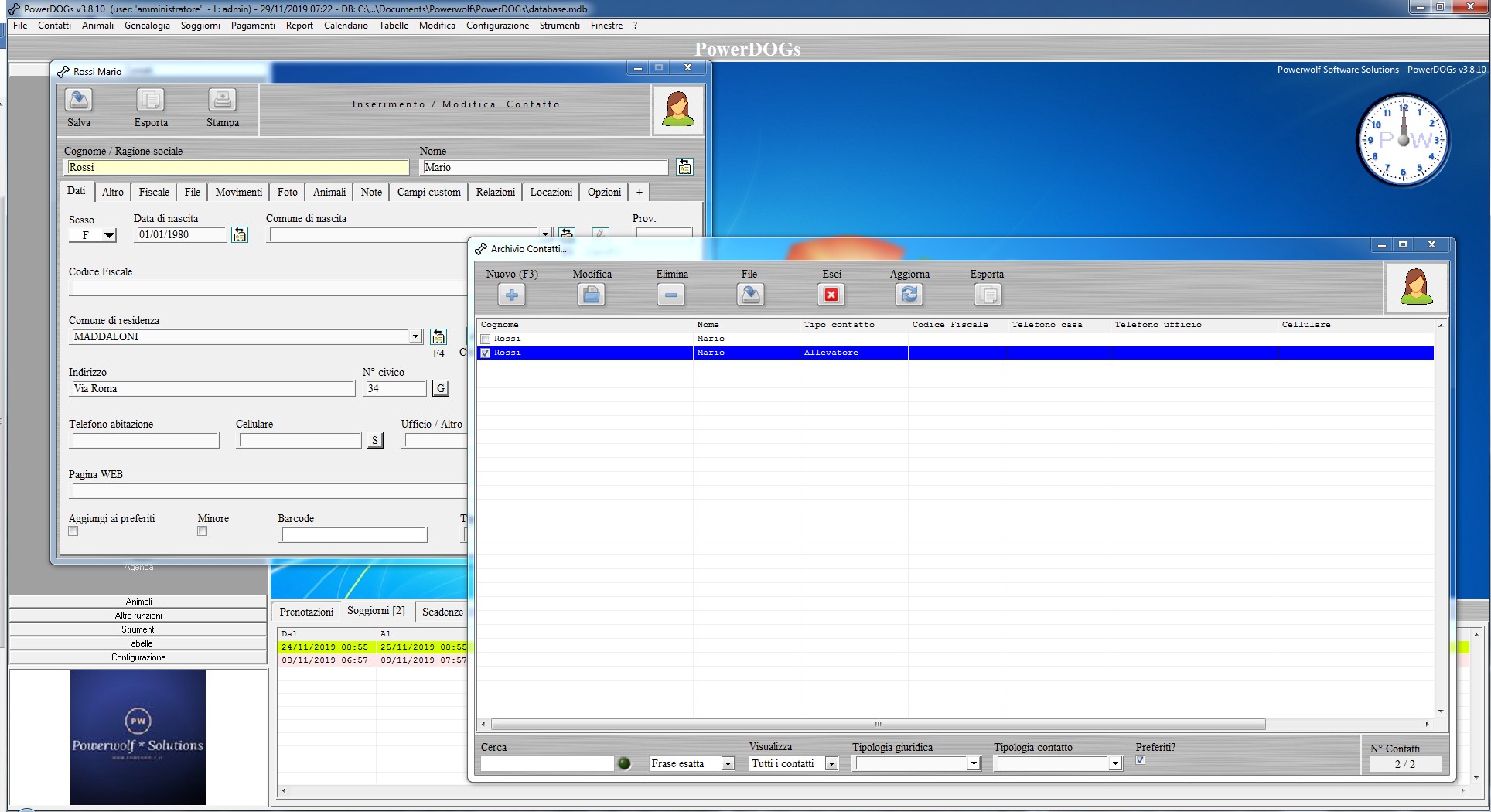Click into the Cerca search field
The height and width of the screenshot is (812, 1491).
(547, 763)
